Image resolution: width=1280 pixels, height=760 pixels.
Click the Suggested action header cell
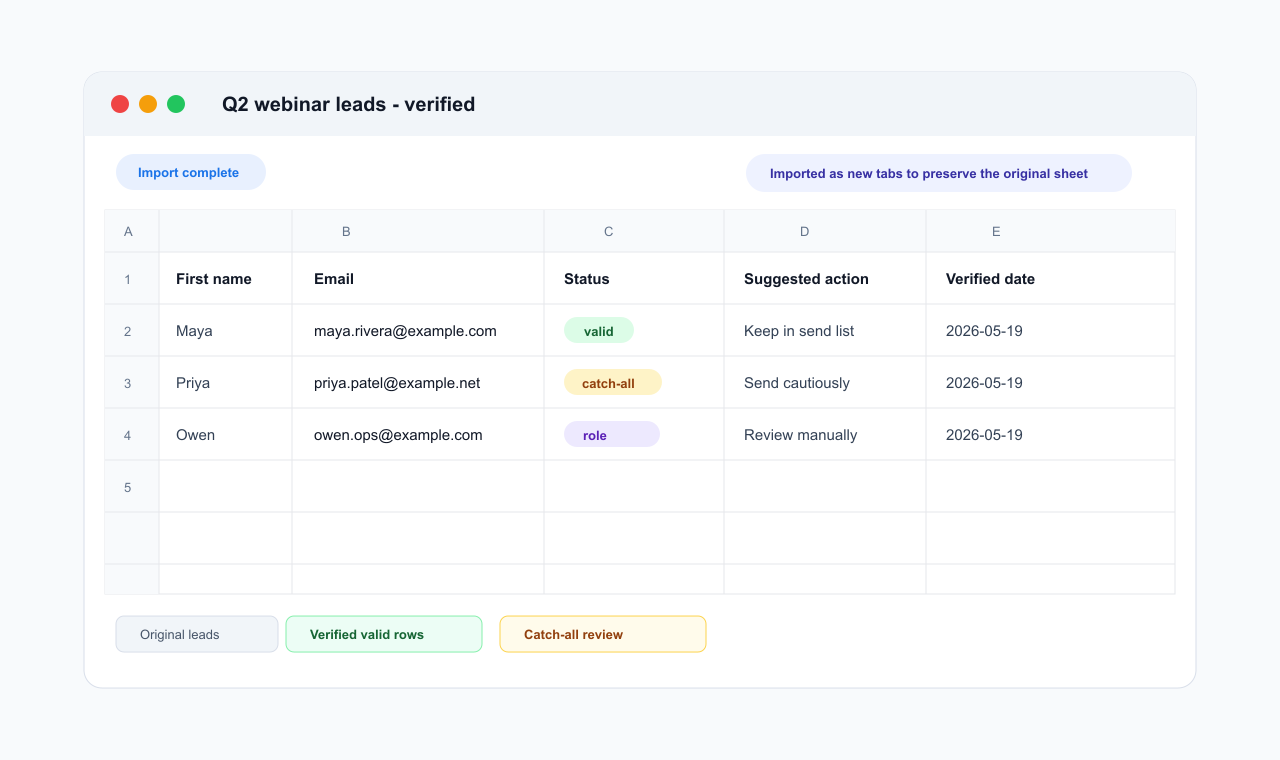coord(825,279)
